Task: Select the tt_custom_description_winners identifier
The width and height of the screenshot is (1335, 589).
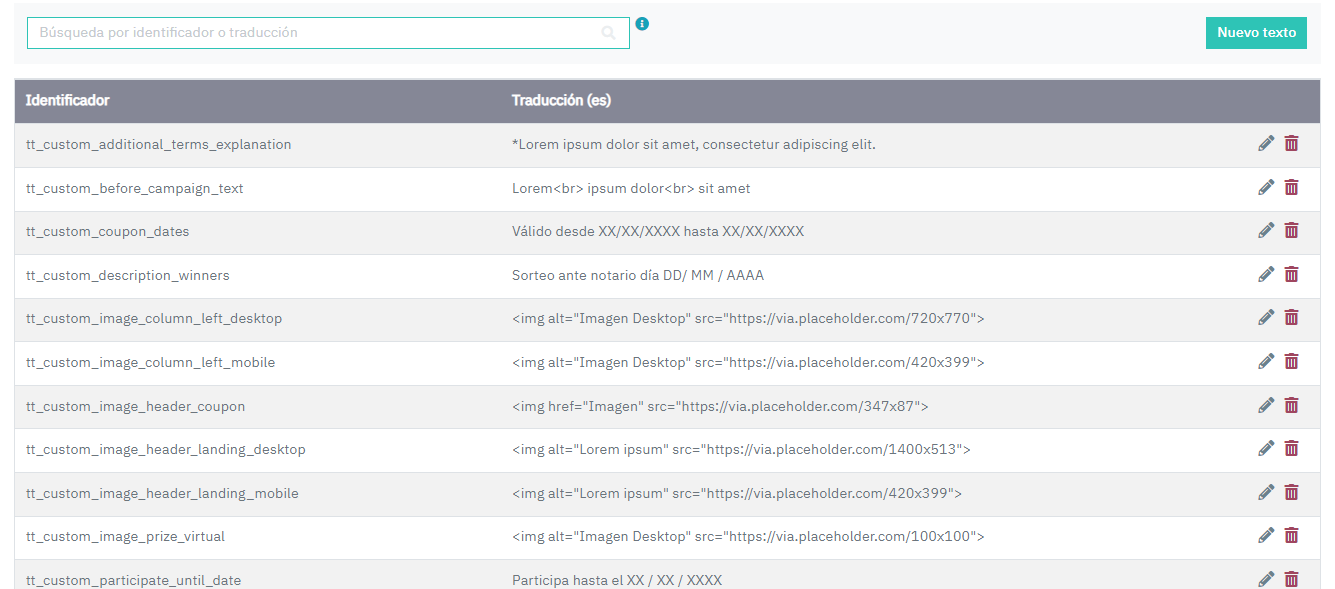Action: coord(128,276)
